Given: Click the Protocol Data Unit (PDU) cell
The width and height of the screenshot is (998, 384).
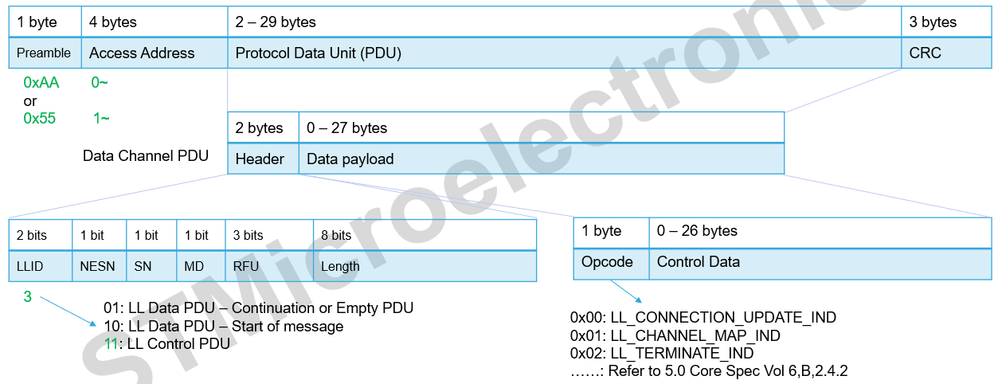Looking at the screenshot, I should (565, 53).
